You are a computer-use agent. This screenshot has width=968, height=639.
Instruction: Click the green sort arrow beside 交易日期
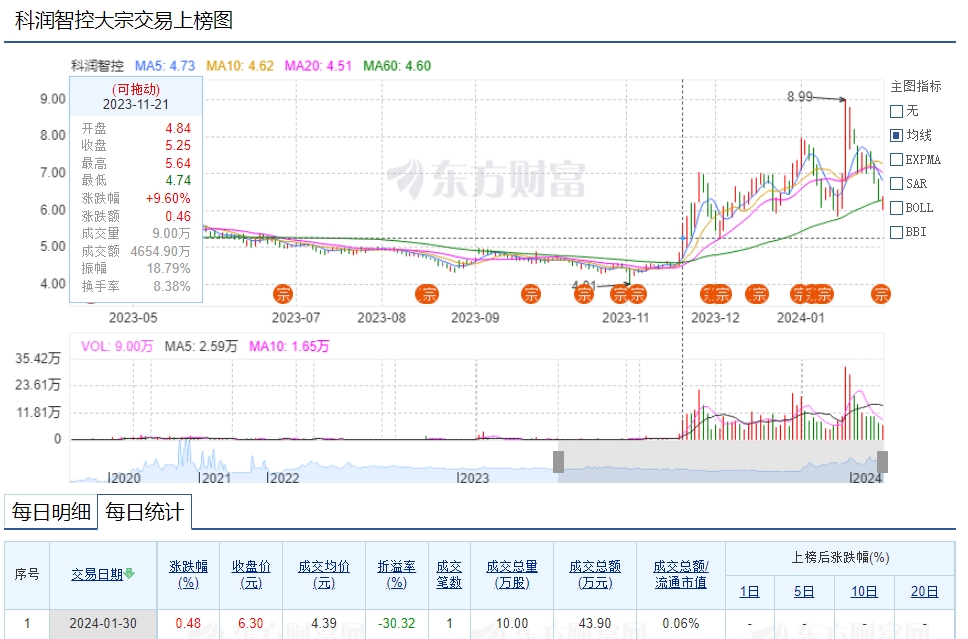click(130, 574)
